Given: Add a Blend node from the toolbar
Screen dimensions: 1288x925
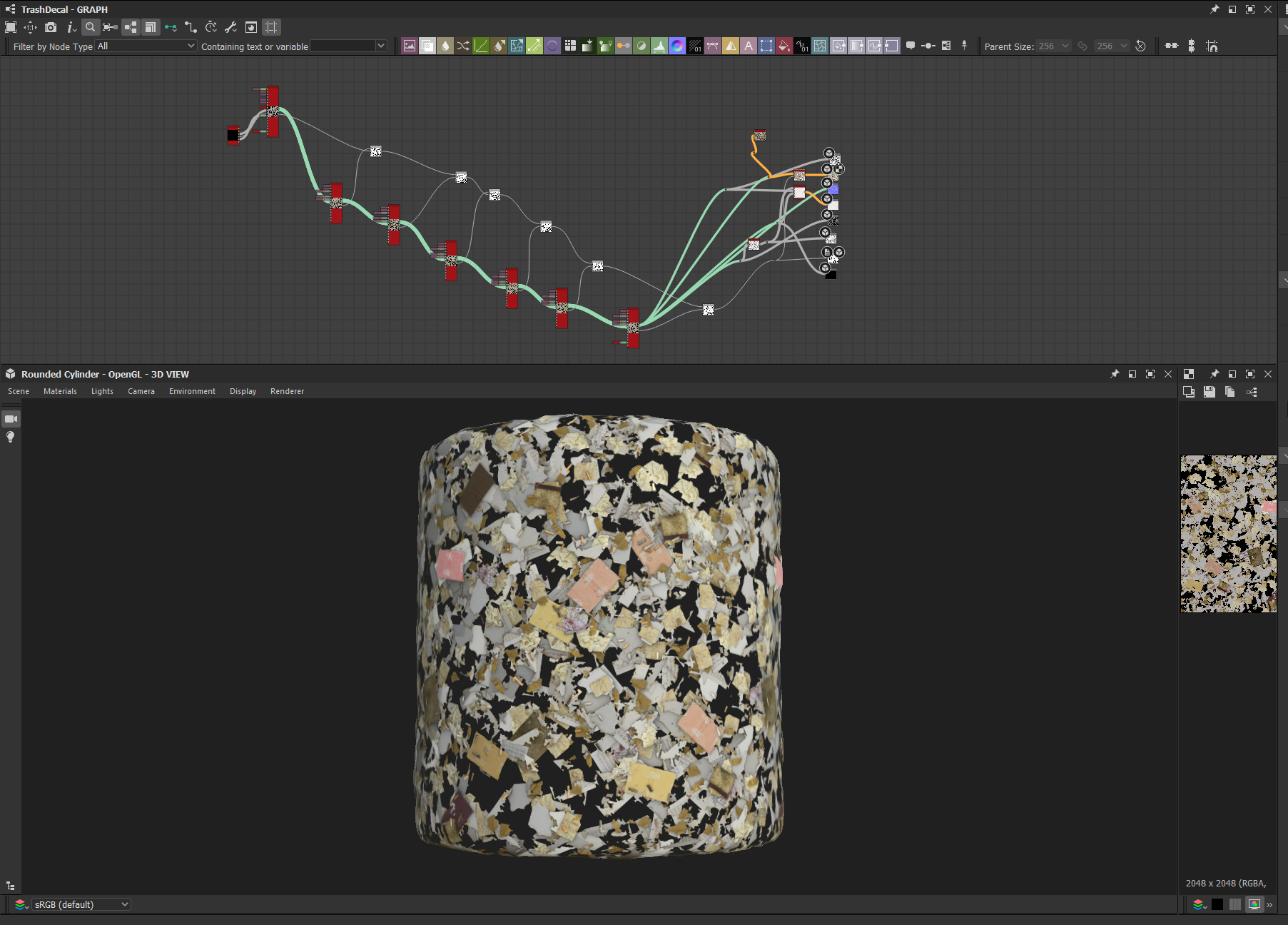Looking at the screenshot, I should (x=427, y=46).
